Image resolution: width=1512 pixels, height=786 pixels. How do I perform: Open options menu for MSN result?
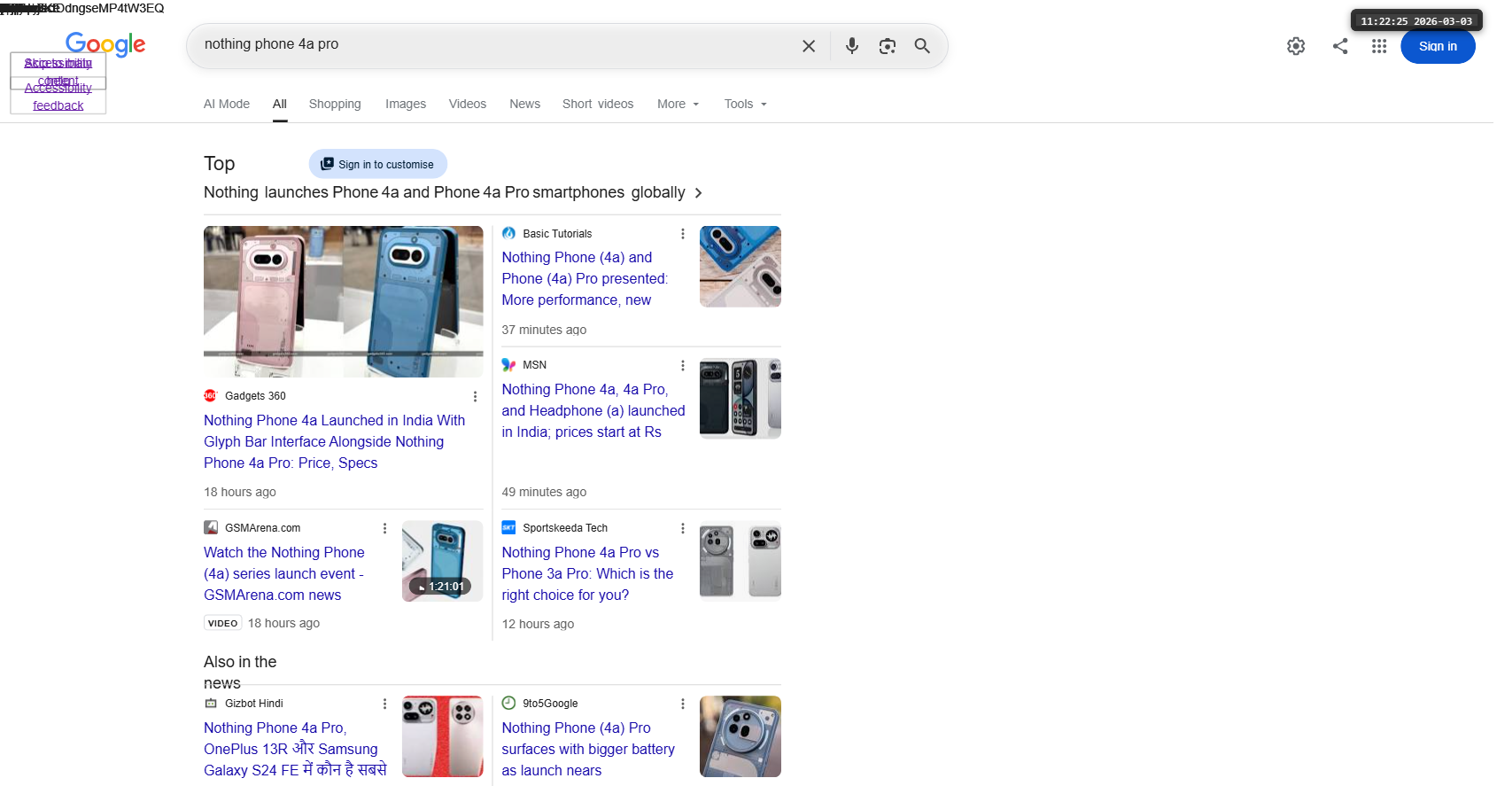click(682, 365)
